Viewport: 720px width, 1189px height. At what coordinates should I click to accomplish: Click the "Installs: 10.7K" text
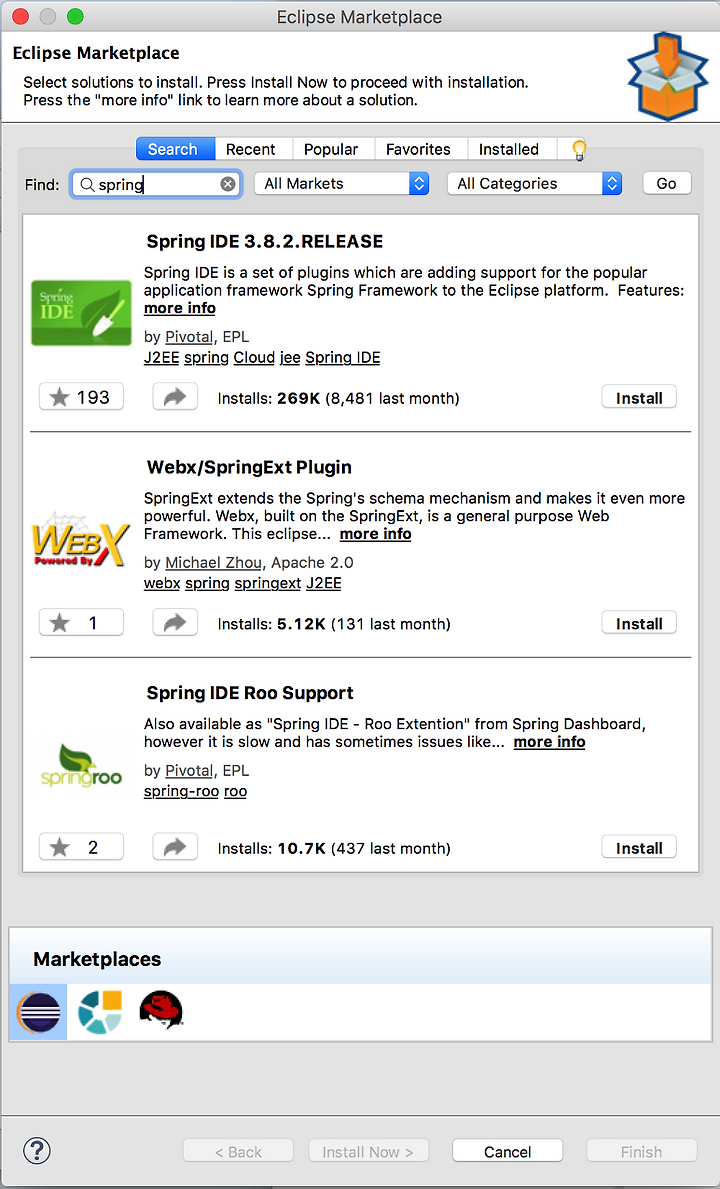click(271, 848)
